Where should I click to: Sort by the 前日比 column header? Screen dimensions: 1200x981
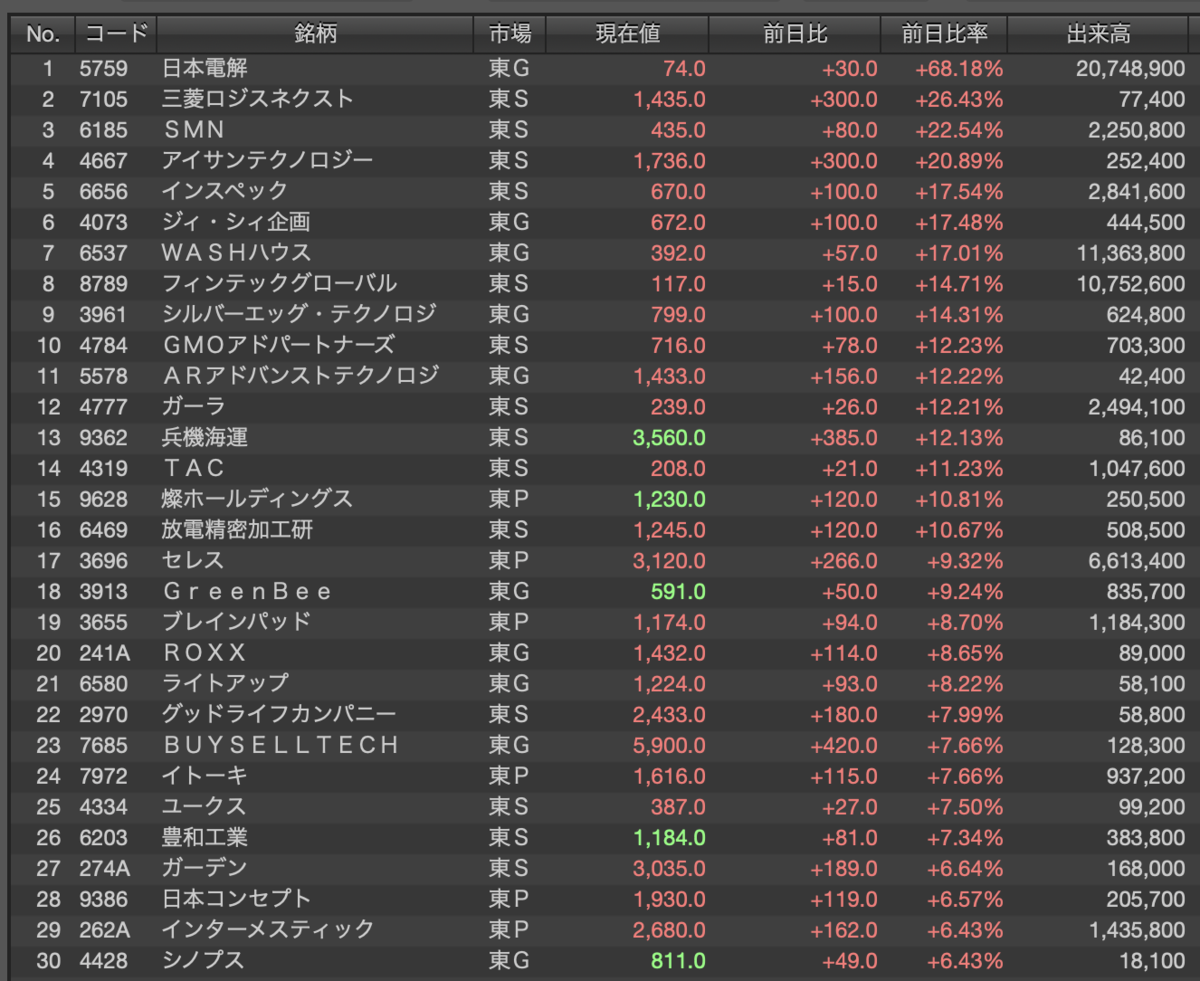pos(795,34)
